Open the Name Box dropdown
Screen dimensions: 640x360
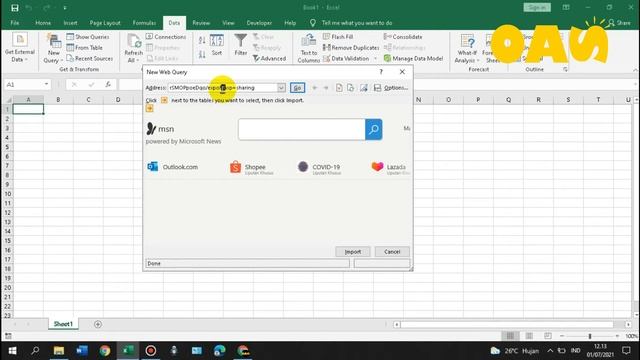(46, 84)
